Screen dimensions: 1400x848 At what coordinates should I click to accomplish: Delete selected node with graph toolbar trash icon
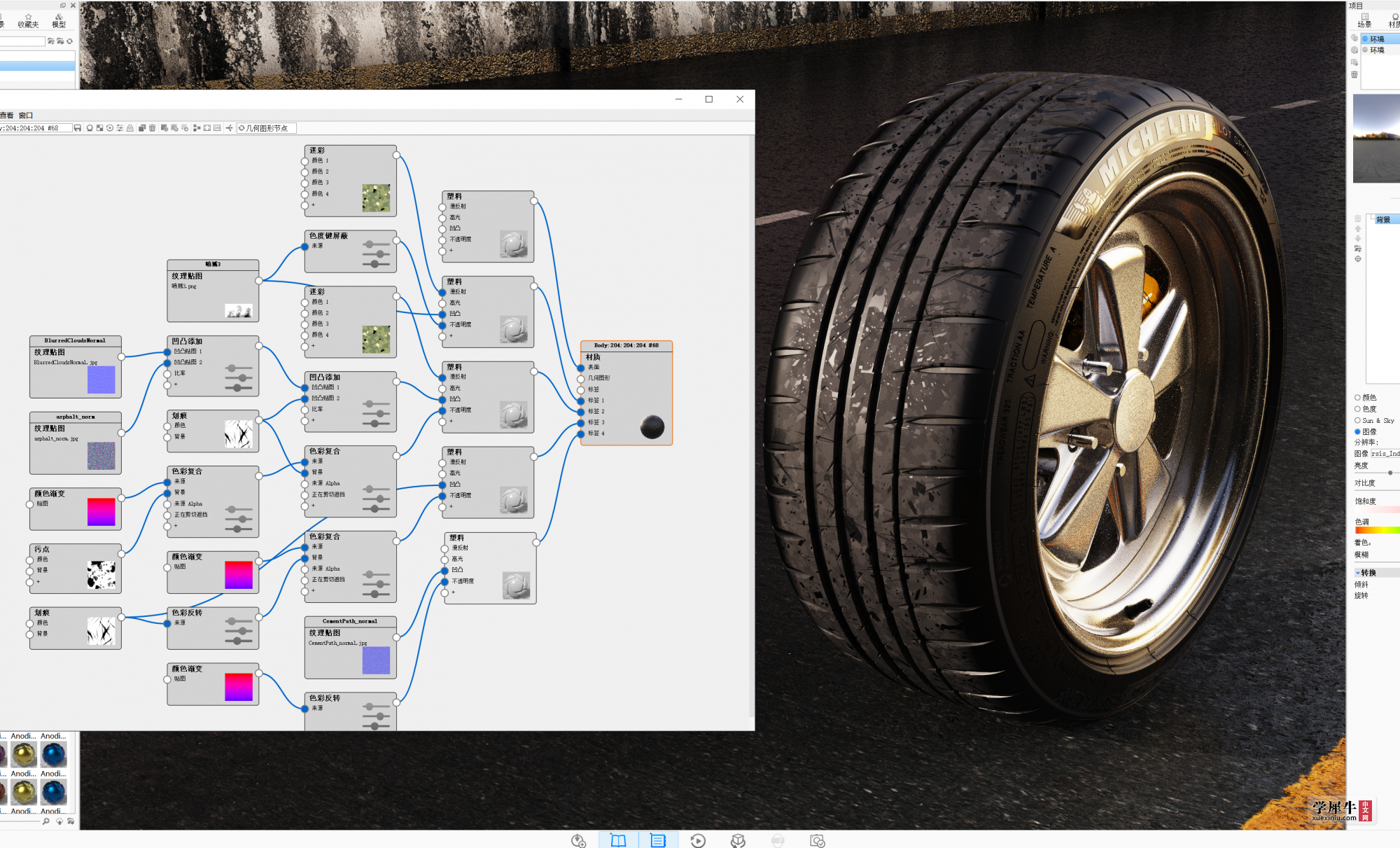tap(152, 128)
